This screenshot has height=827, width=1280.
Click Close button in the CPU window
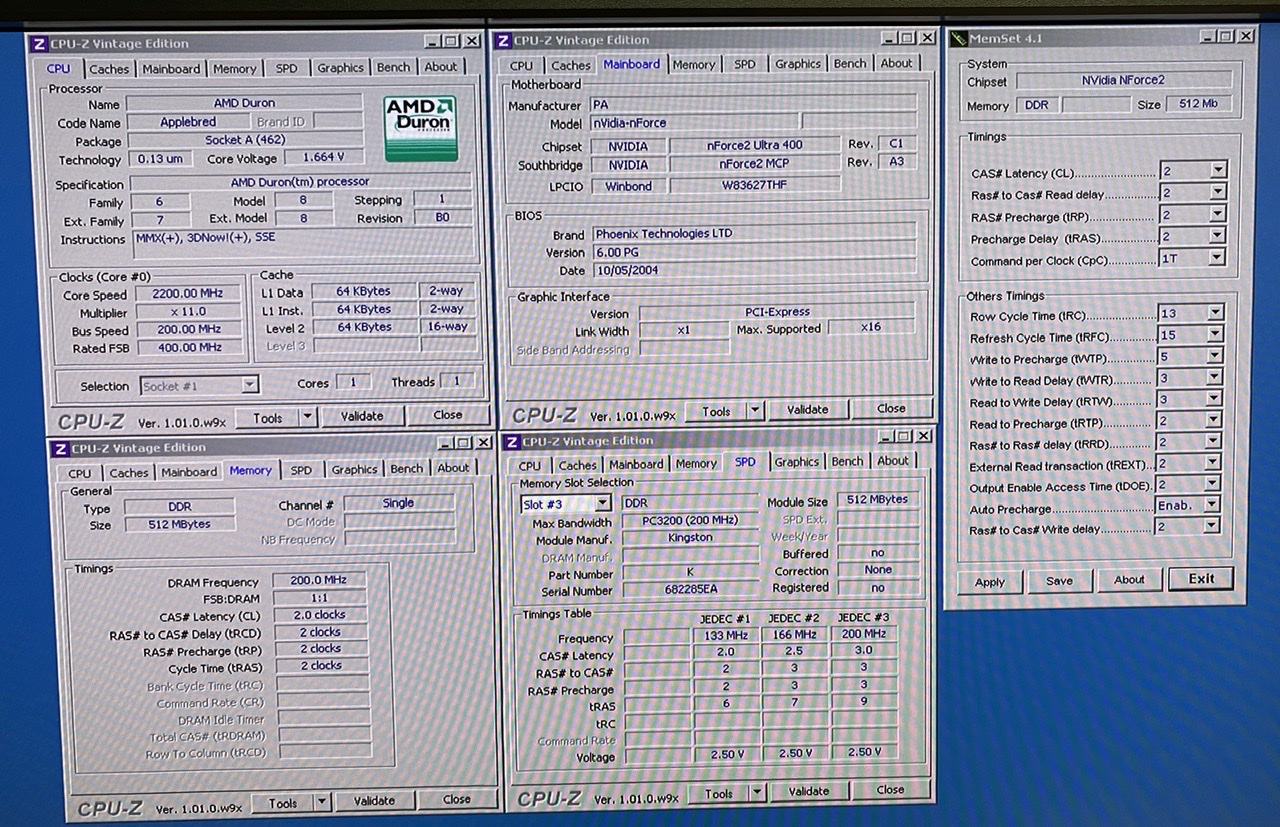[x=448, y=415]
